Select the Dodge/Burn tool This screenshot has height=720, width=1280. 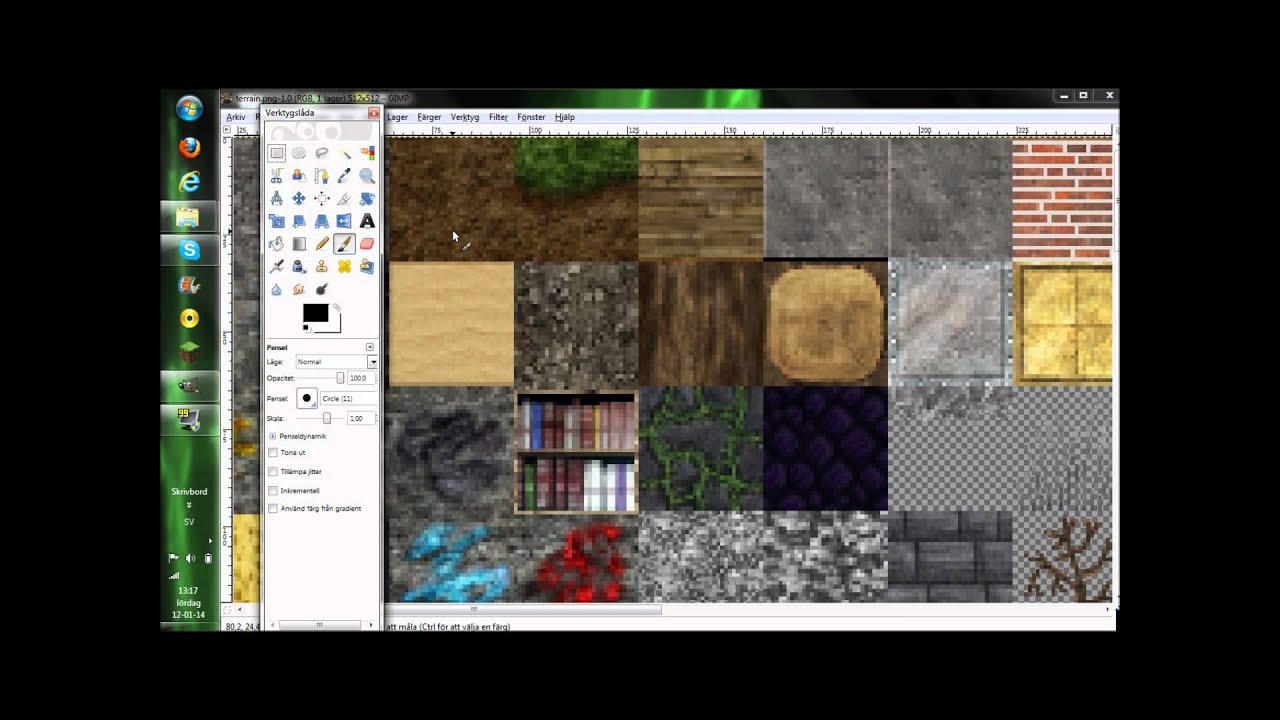click(x=322, y=289)
